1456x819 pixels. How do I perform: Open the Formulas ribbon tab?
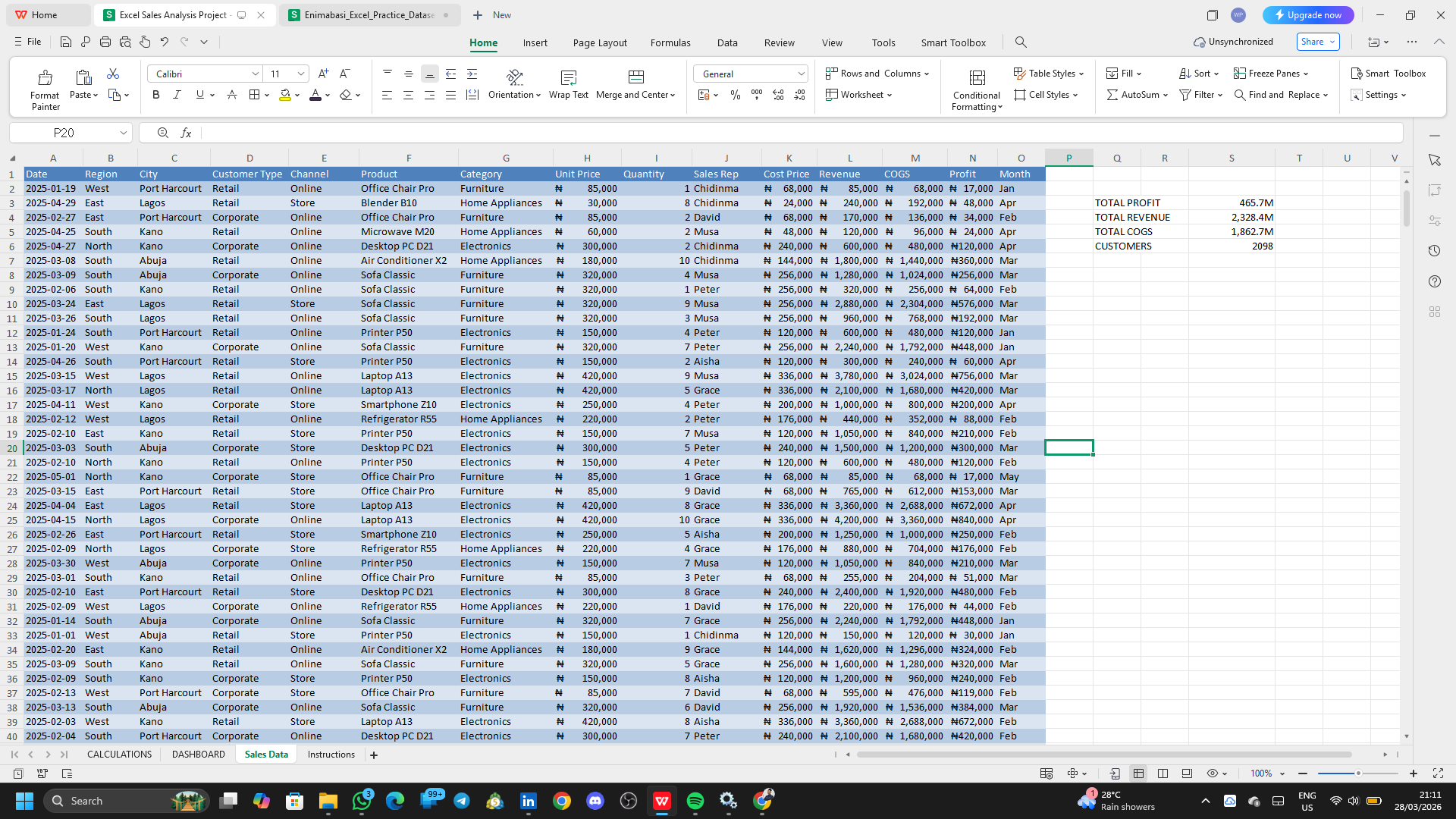[x=670, y=42]
